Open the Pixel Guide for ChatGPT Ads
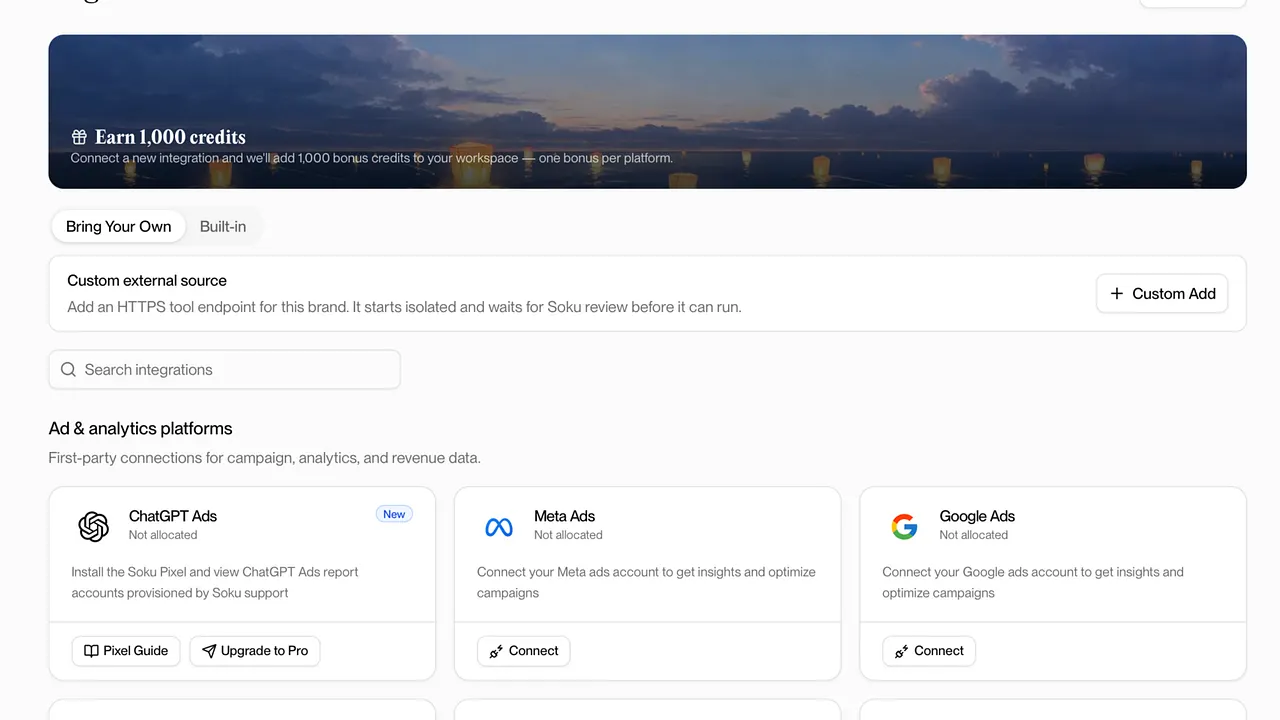 click(126, 651)
